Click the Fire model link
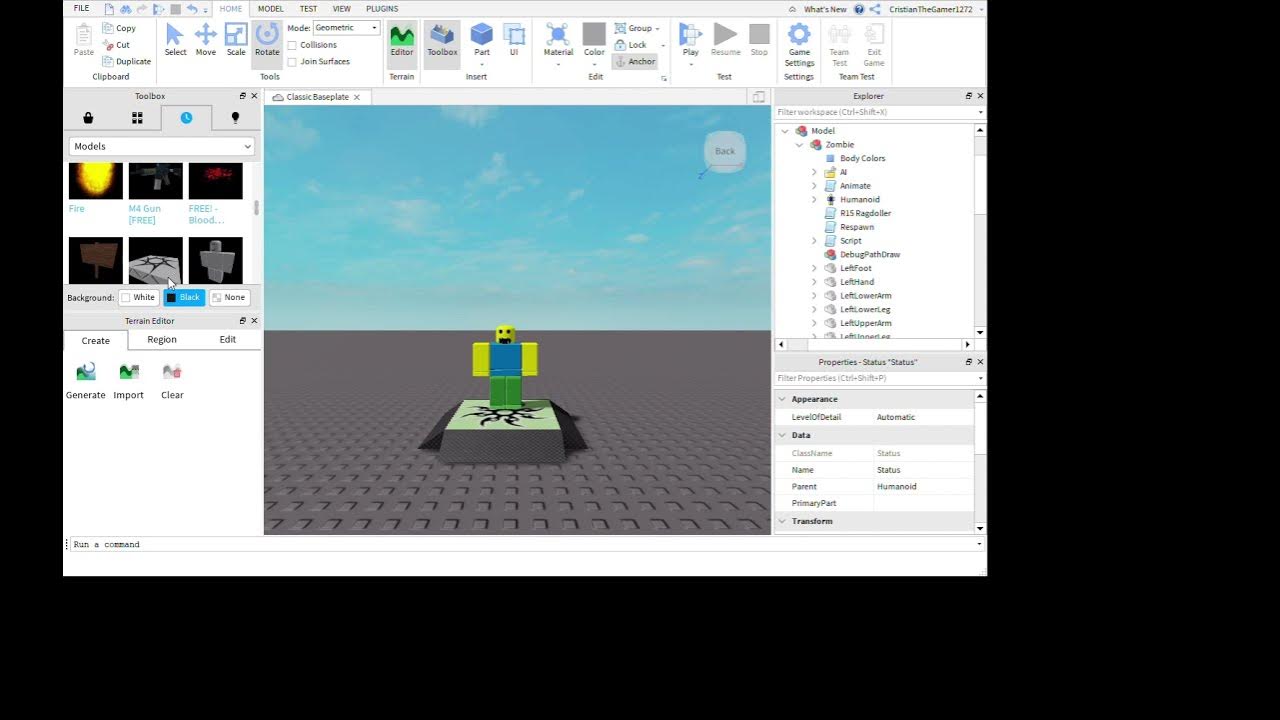 [77, 209]
